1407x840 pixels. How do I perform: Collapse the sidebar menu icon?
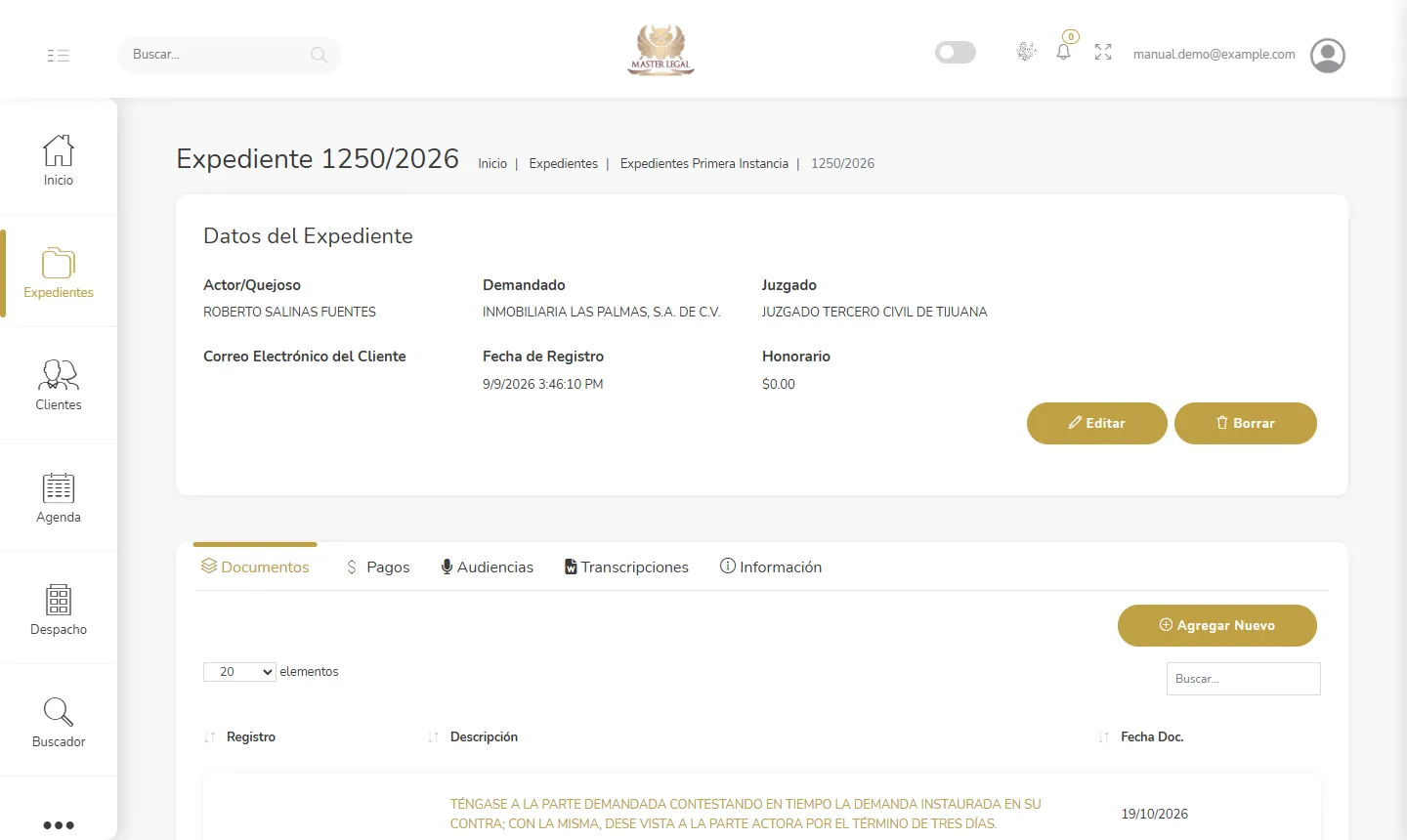point(59,56)
